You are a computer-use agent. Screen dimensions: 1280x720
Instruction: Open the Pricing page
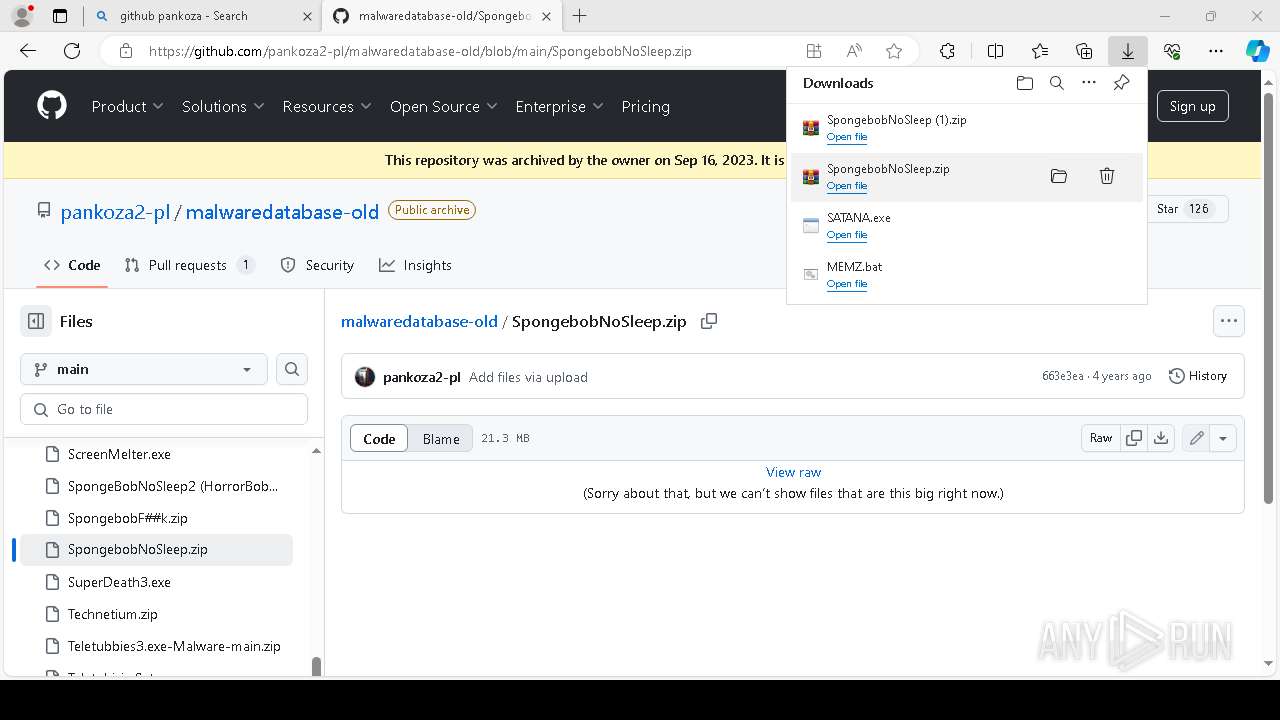(646, 106)
